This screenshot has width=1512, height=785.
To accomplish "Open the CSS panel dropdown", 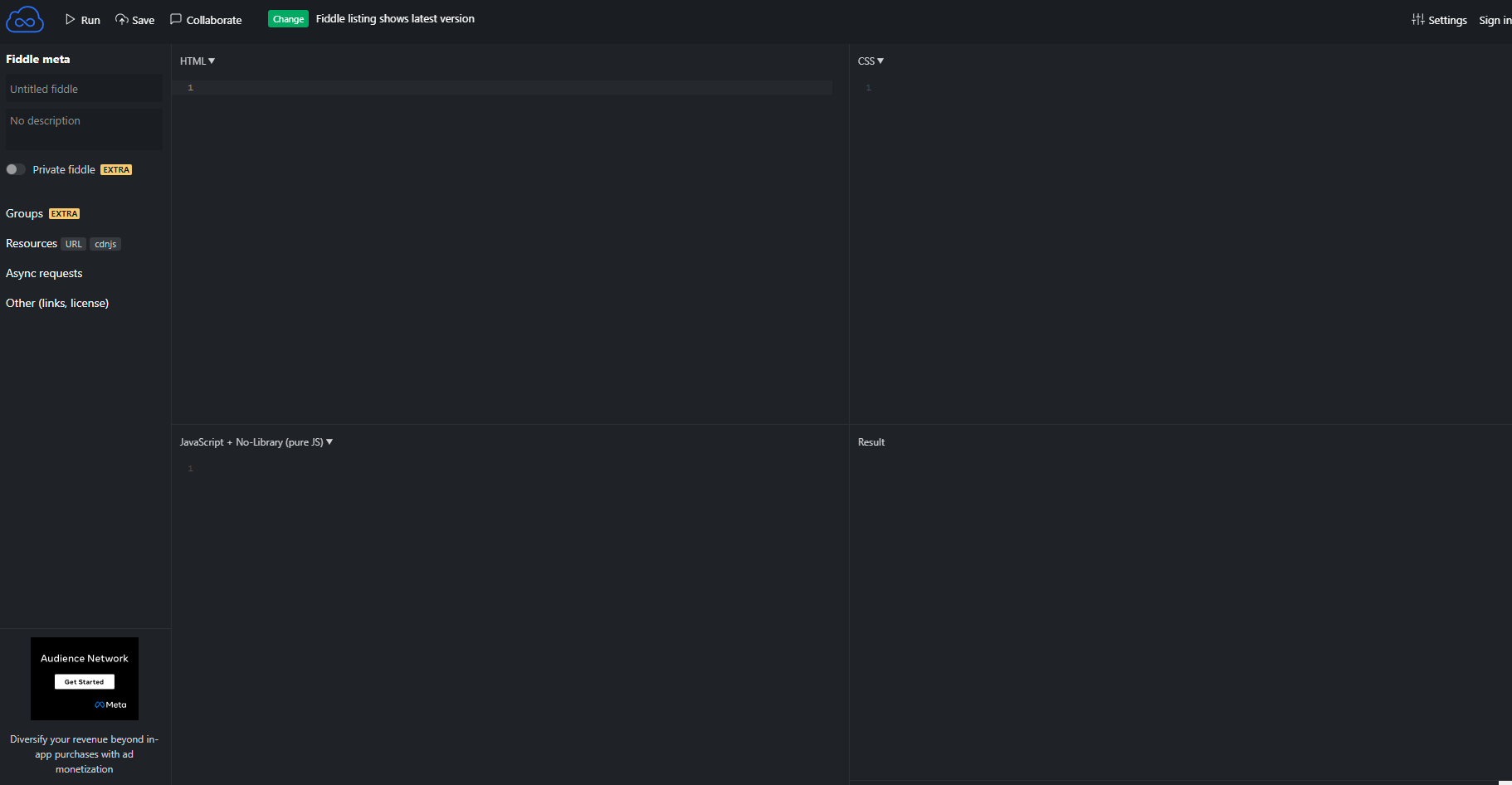I will pyautogui.click(x=871, y=61).
